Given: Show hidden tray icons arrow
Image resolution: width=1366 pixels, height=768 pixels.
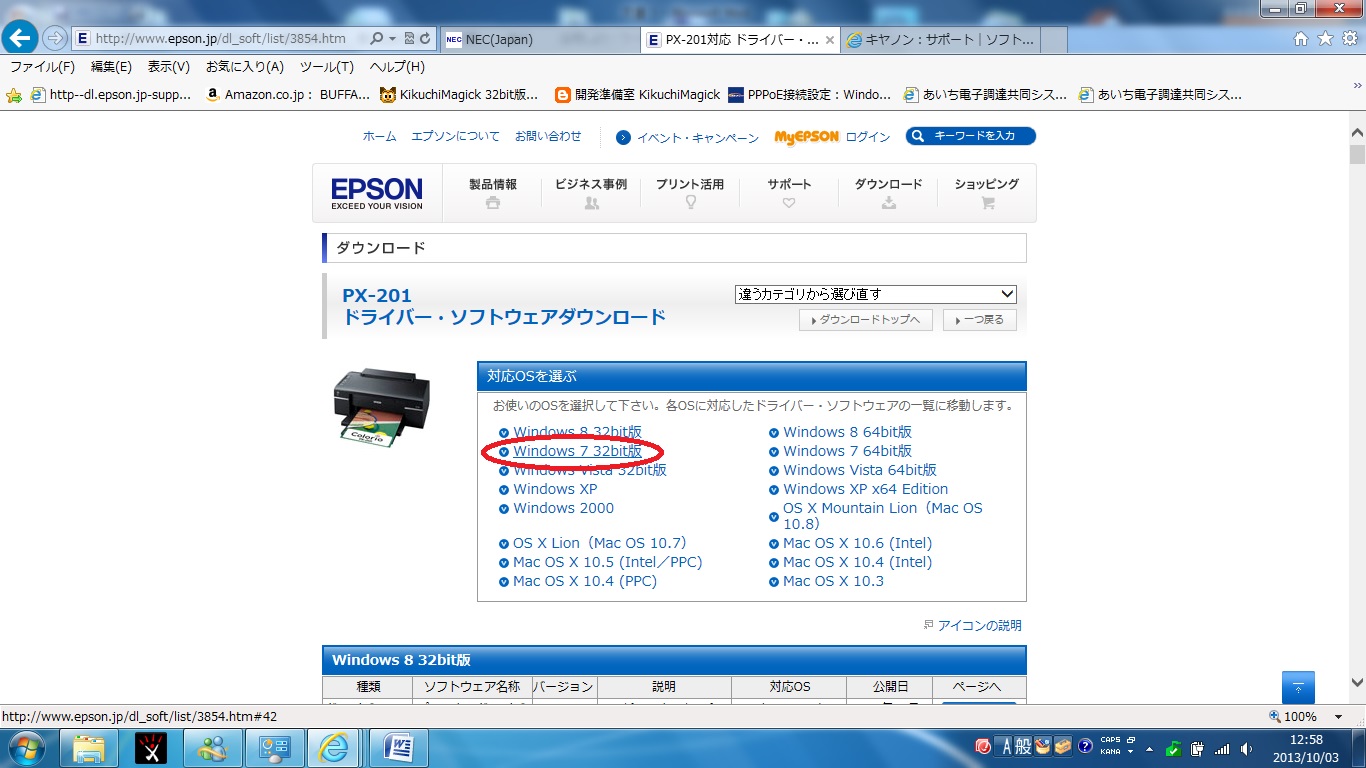Looking at the screenshot, I should click(x=1149, y=748).
